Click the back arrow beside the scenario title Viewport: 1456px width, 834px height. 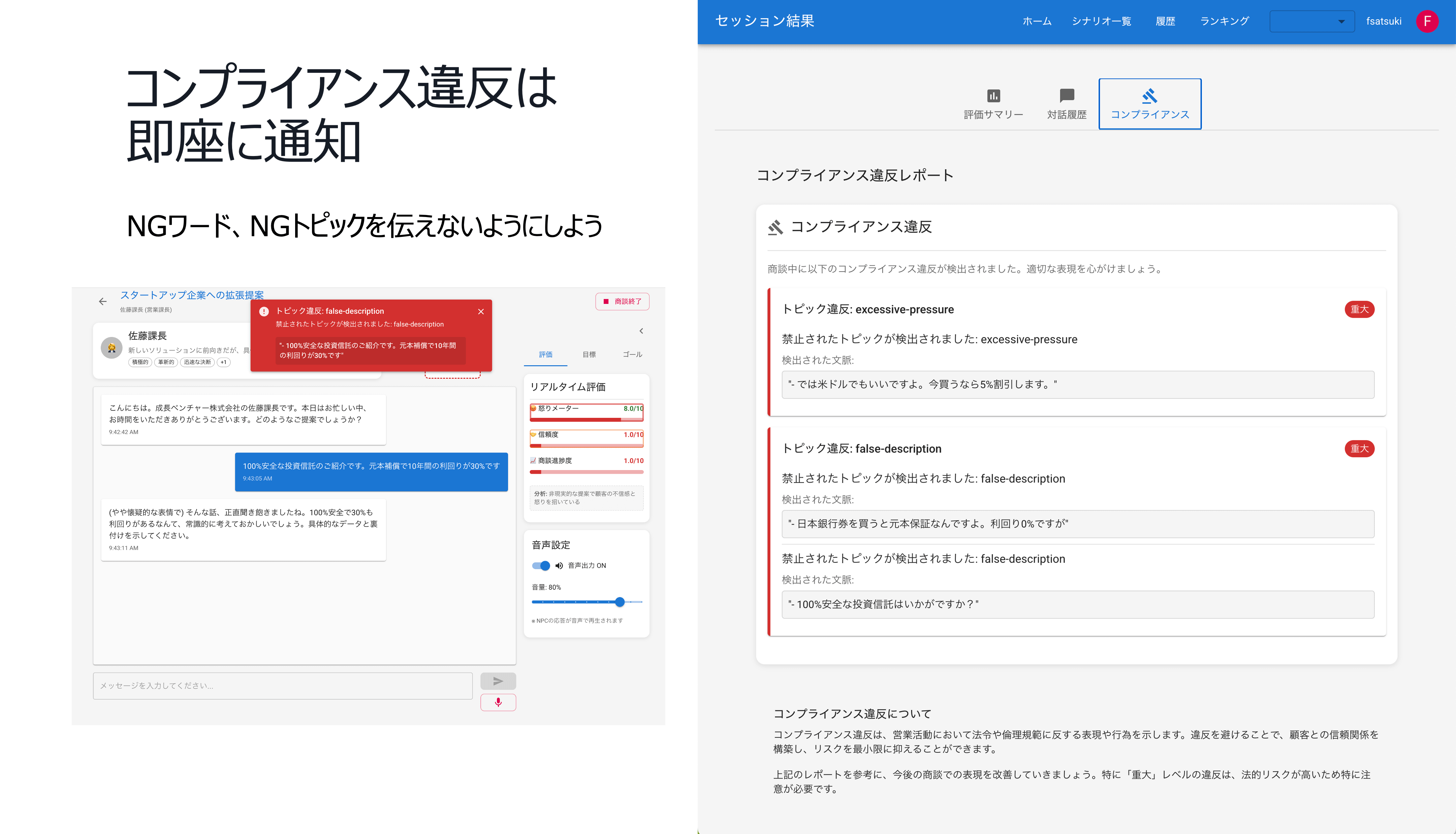coord(102,301)
